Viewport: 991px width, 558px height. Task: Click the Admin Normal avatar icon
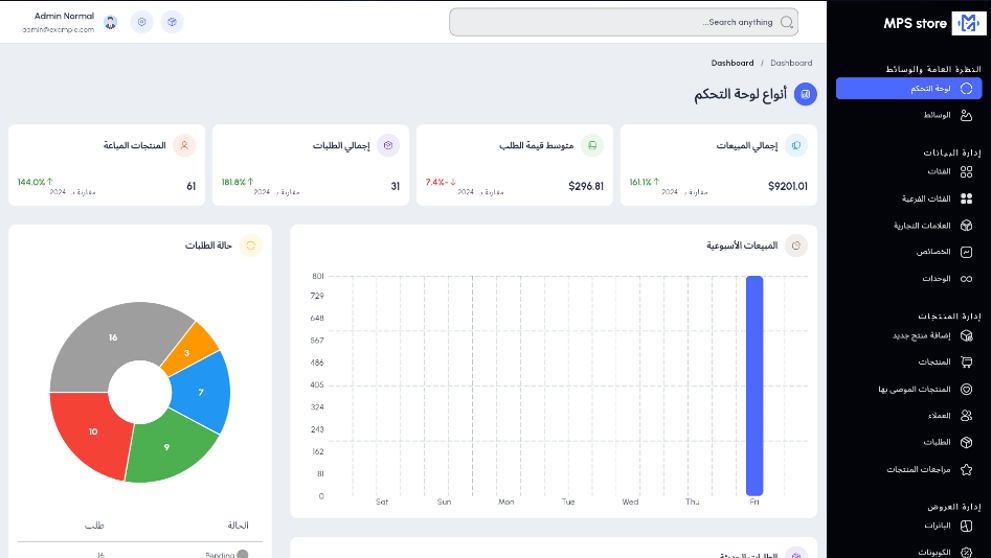tap(111, 23)
